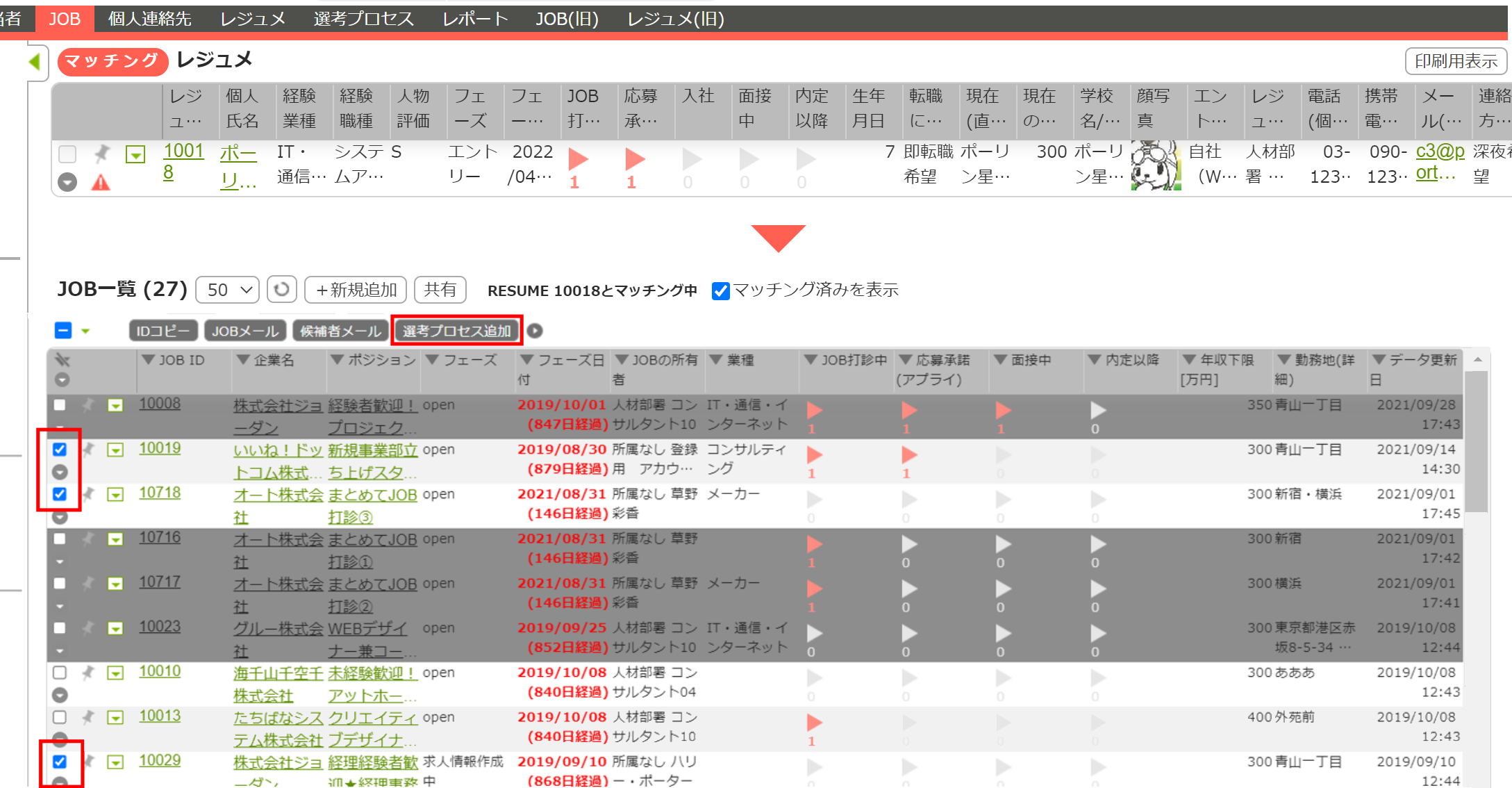Open the レポート tab
The height and width of the screenshot is (788, 1512).
(x=476, y=19)
